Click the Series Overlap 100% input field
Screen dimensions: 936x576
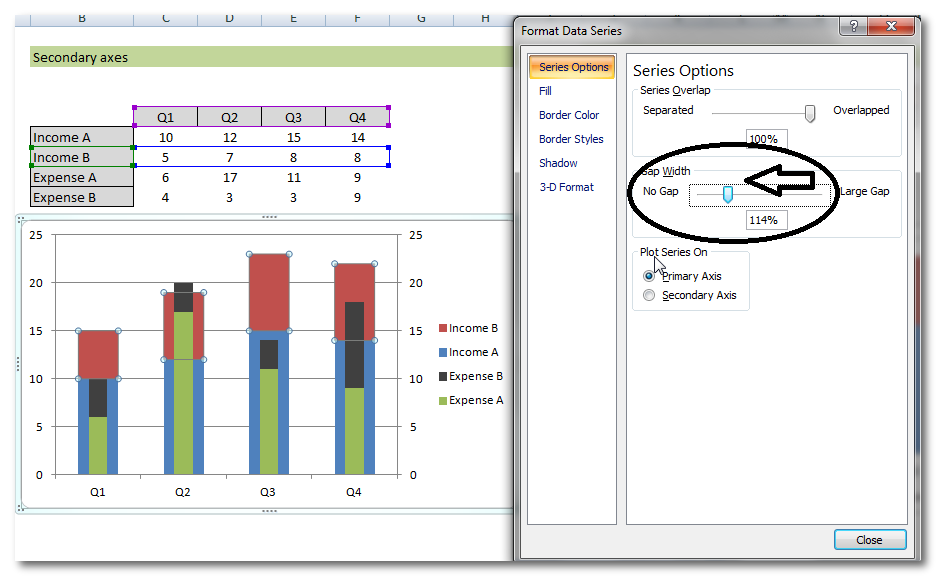767,139
